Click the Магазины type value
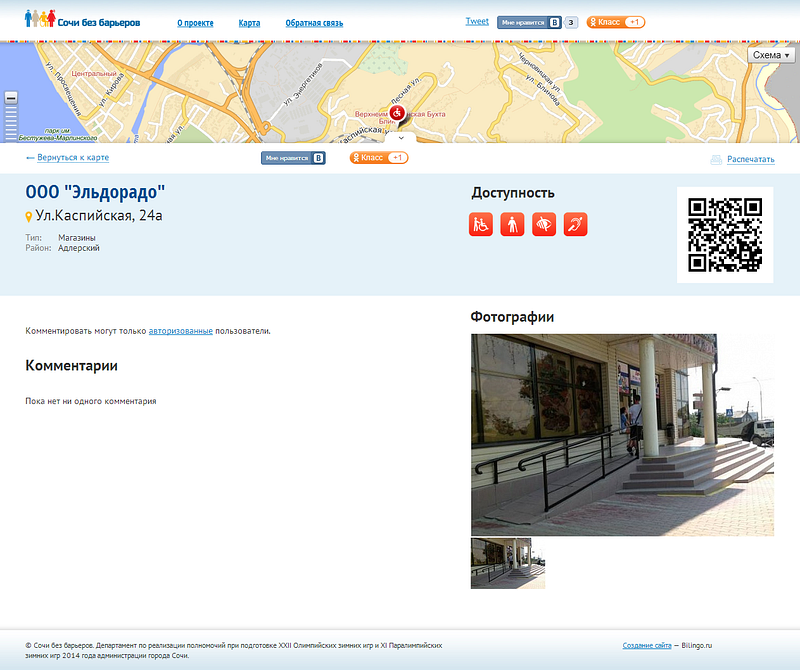The width and height of the screenshot is (800, 670). pyautogui.click(x=77, y=238)
